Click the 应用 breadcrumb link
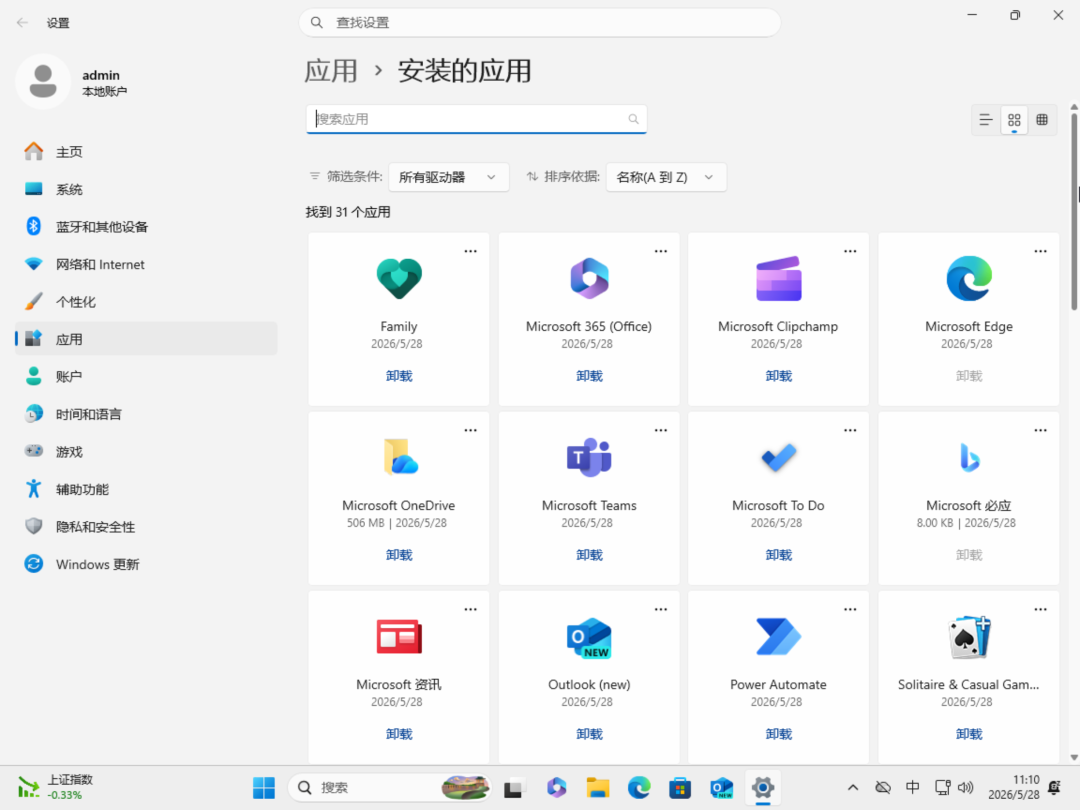The height and width of the screenshot is (810, 1080). [x=331, y=71]
